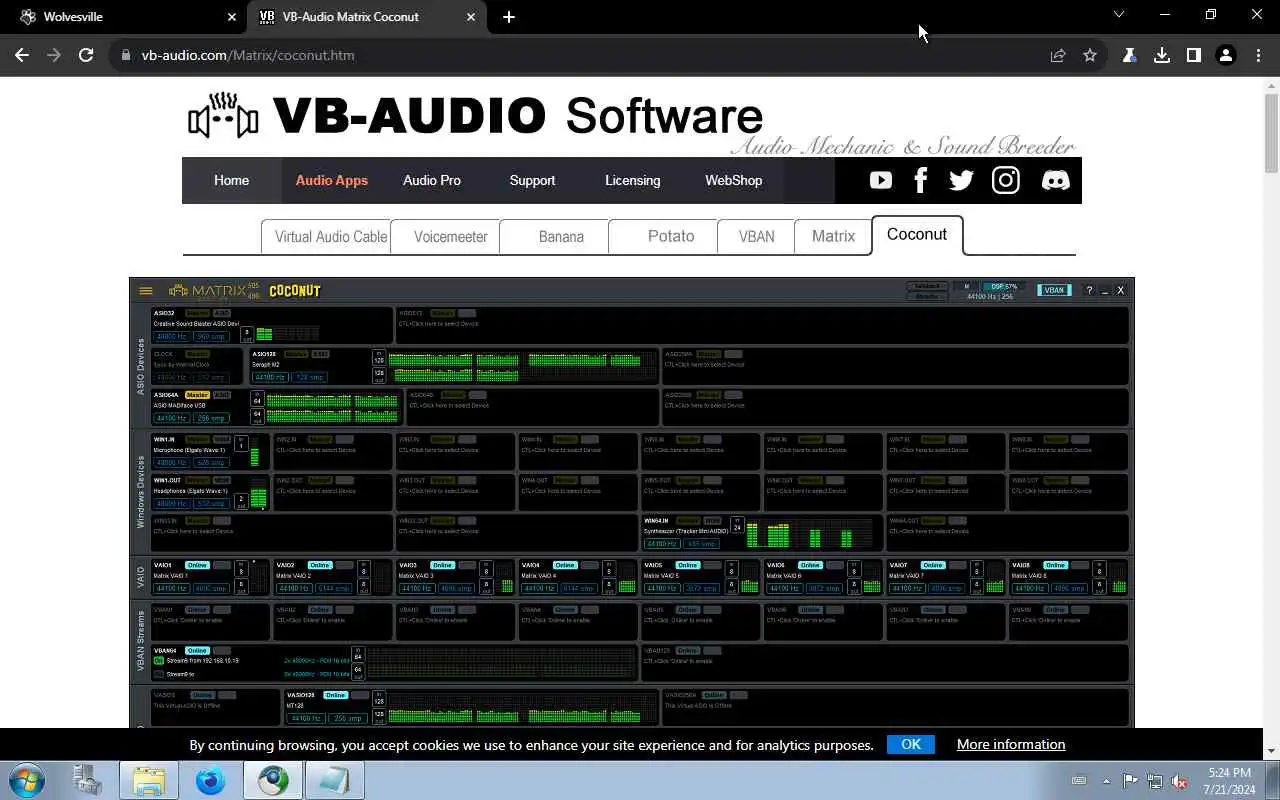Open the Chrome profile avatar

1226,55
